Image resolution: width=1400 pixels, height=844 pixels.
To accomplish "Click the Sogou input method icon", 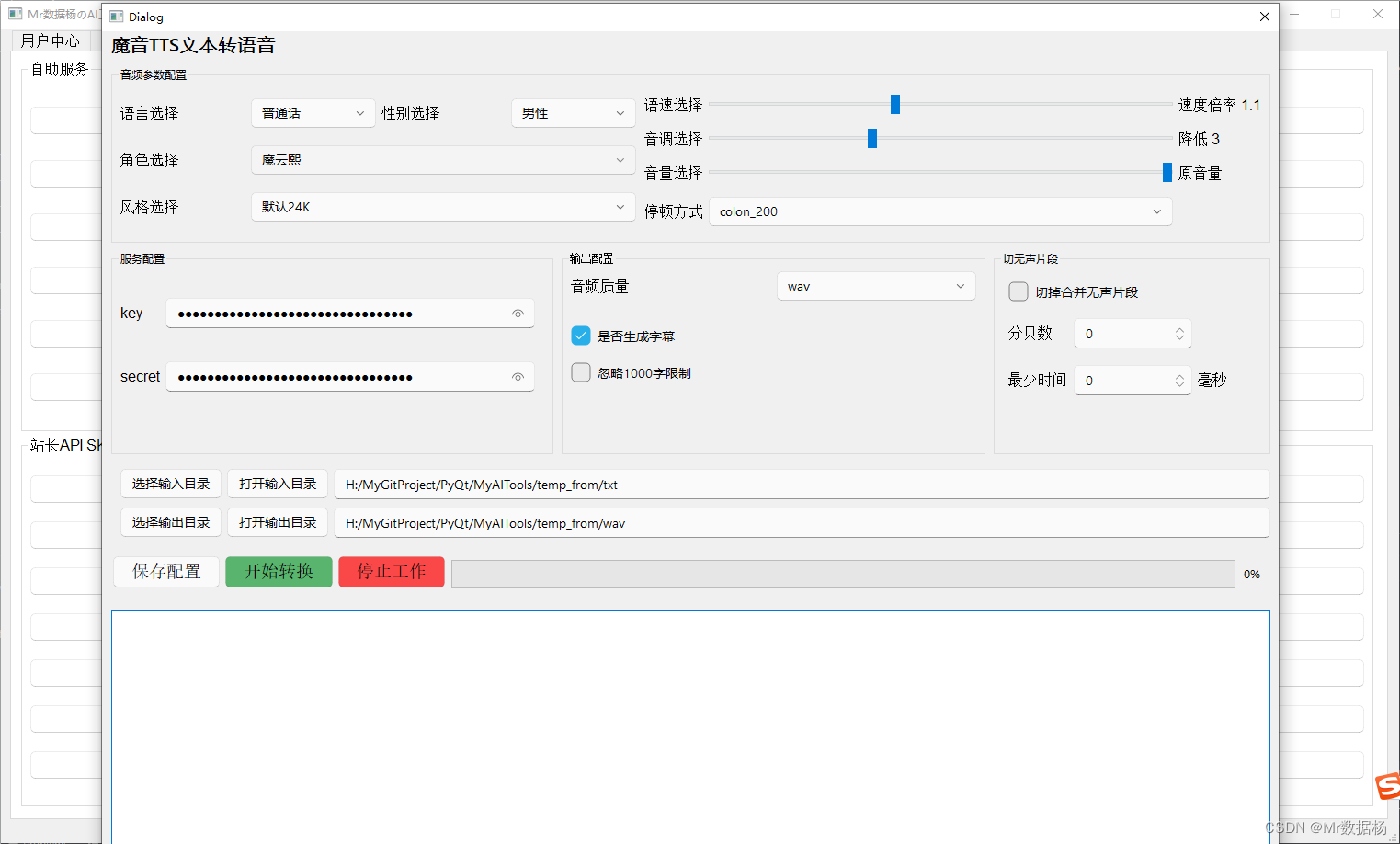I will pos(1387,787).
